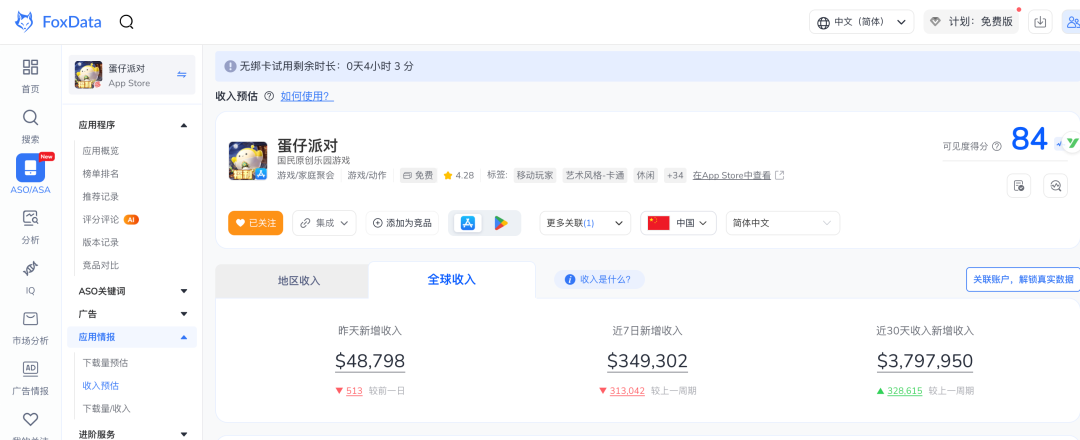Click the globe language icon
1080x440 pixels.
click(x=823, y=23)
